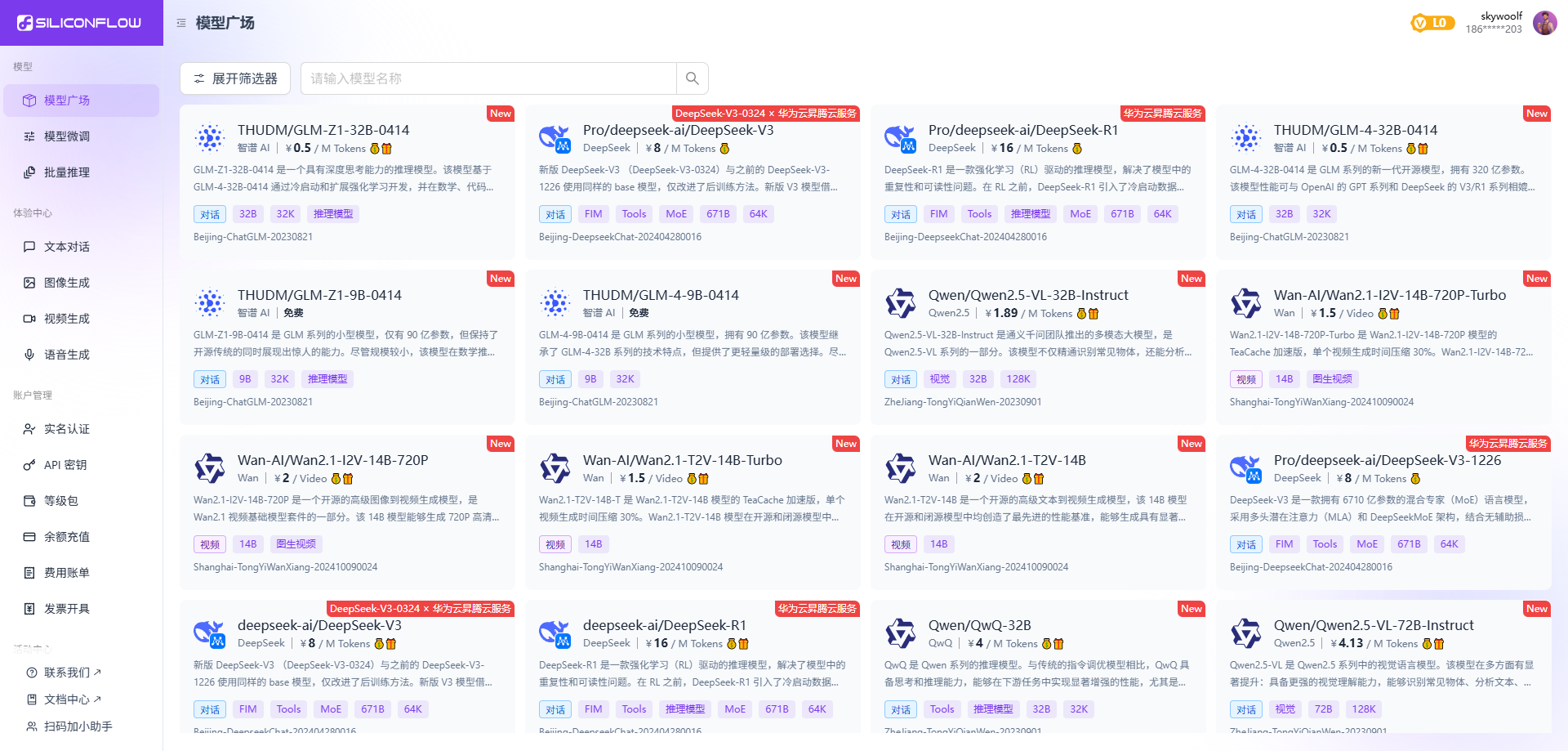Open the Qwen/Qwen2.5-VL-32B-Instruct model card
This screenshot has width=1568, height=751.
(x=1027, y=295)
